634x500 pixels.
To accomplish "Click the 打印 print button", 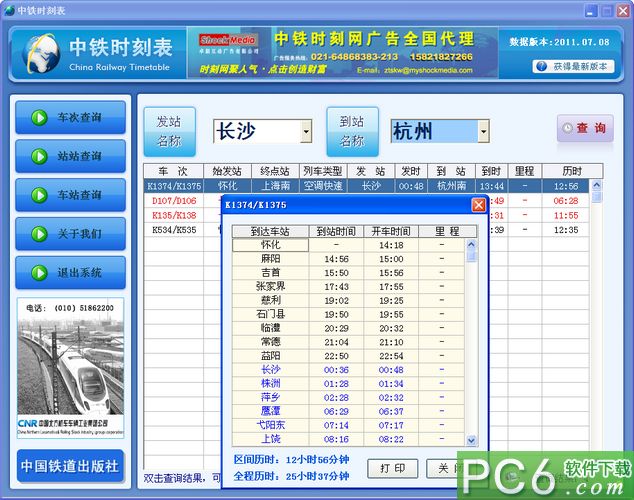I will 393,468.
